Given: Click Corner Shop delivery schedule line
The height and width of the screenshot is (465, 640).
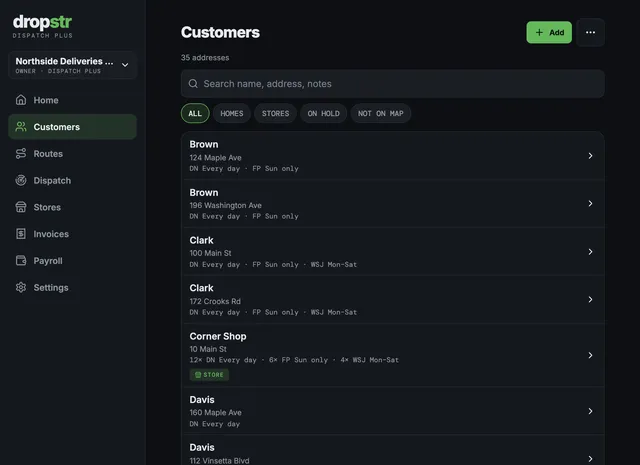Looking at the screenshot, I should coord(294,360).
